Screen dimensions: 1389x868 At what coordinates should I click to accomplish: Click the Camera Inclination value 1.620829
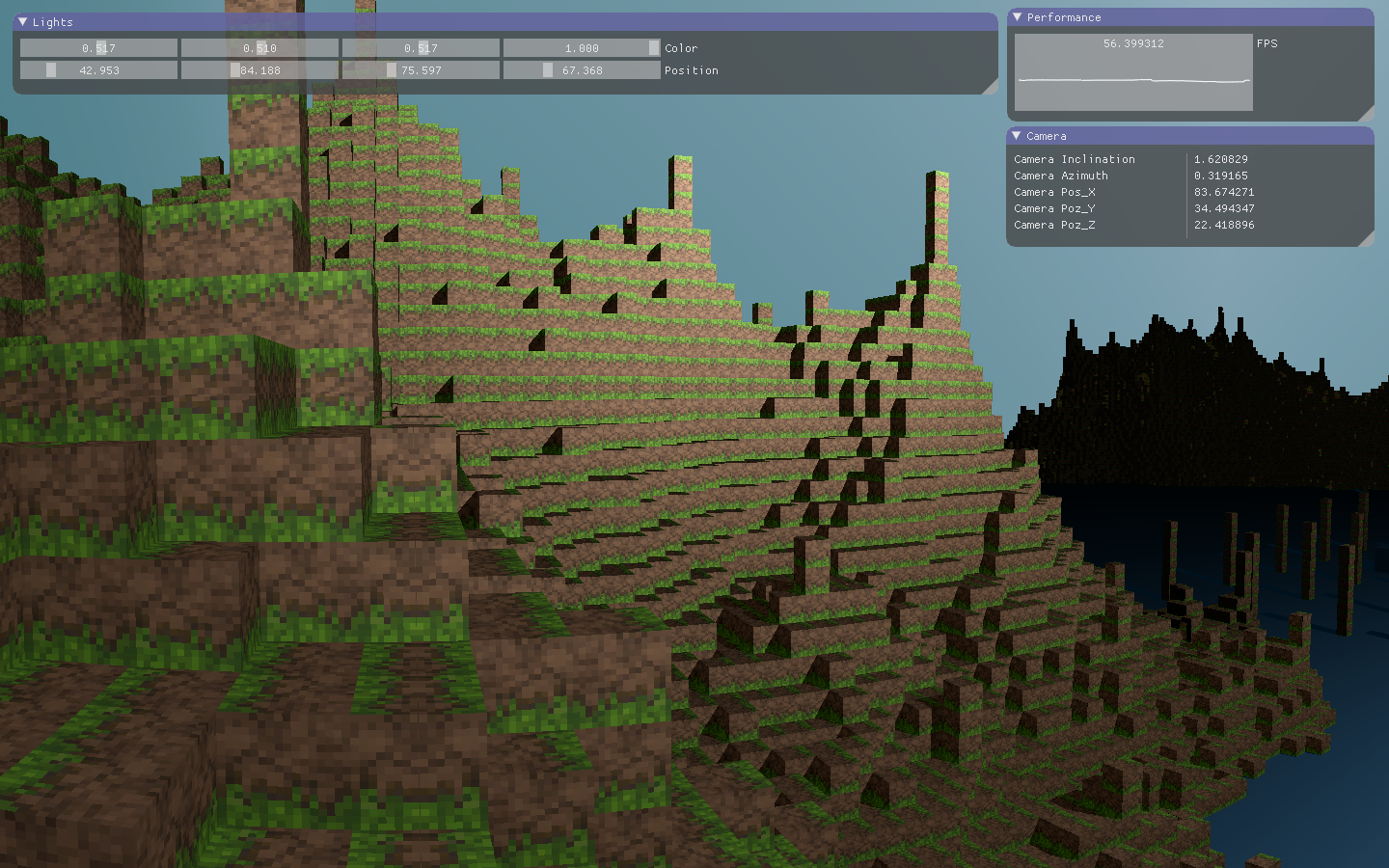click(1220, 159)
